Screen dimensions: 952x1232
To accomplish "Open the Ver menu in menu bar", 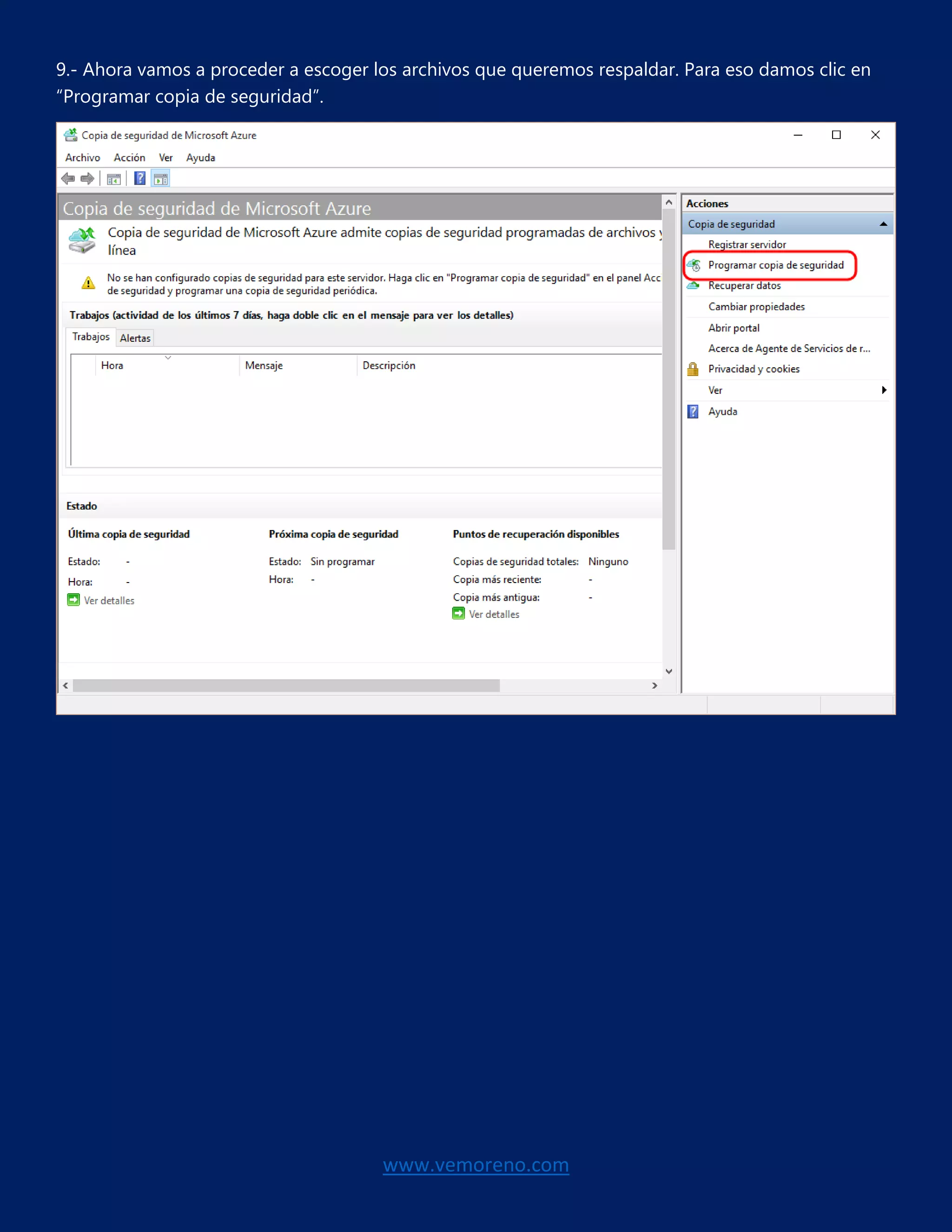I will coord(165,158).
